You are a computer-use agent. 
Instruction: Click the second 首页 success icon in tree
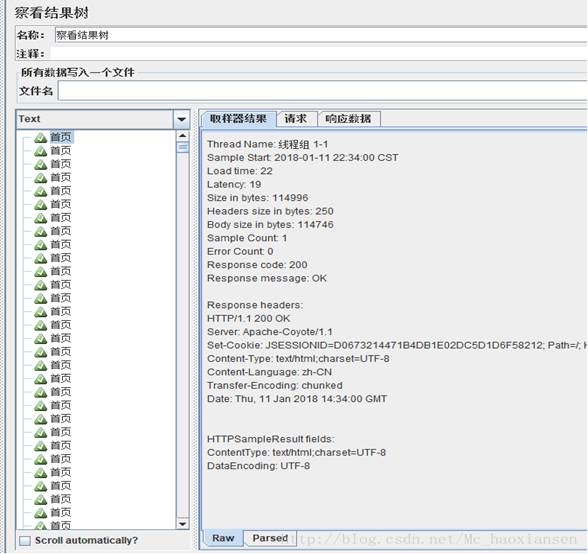point(40,151)
